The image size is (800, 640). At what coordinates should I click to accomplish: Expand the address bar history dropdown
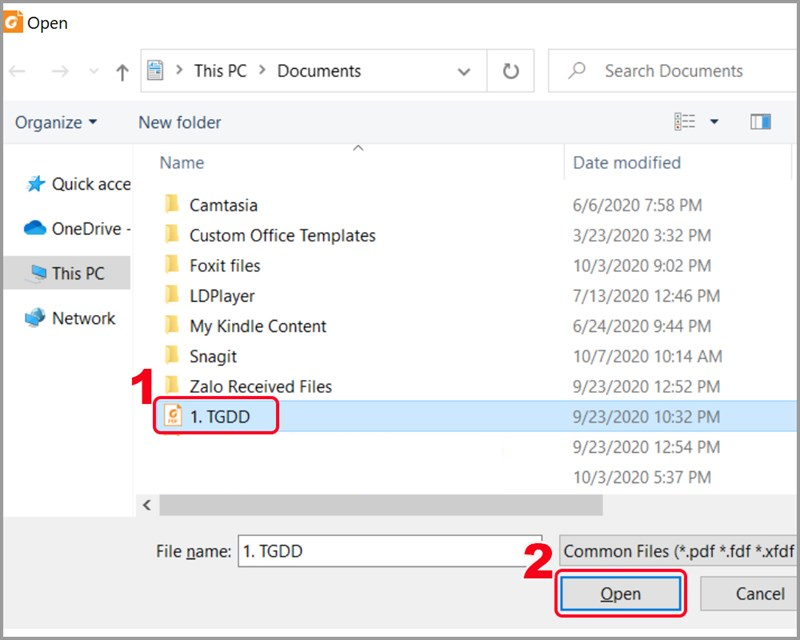464,72
